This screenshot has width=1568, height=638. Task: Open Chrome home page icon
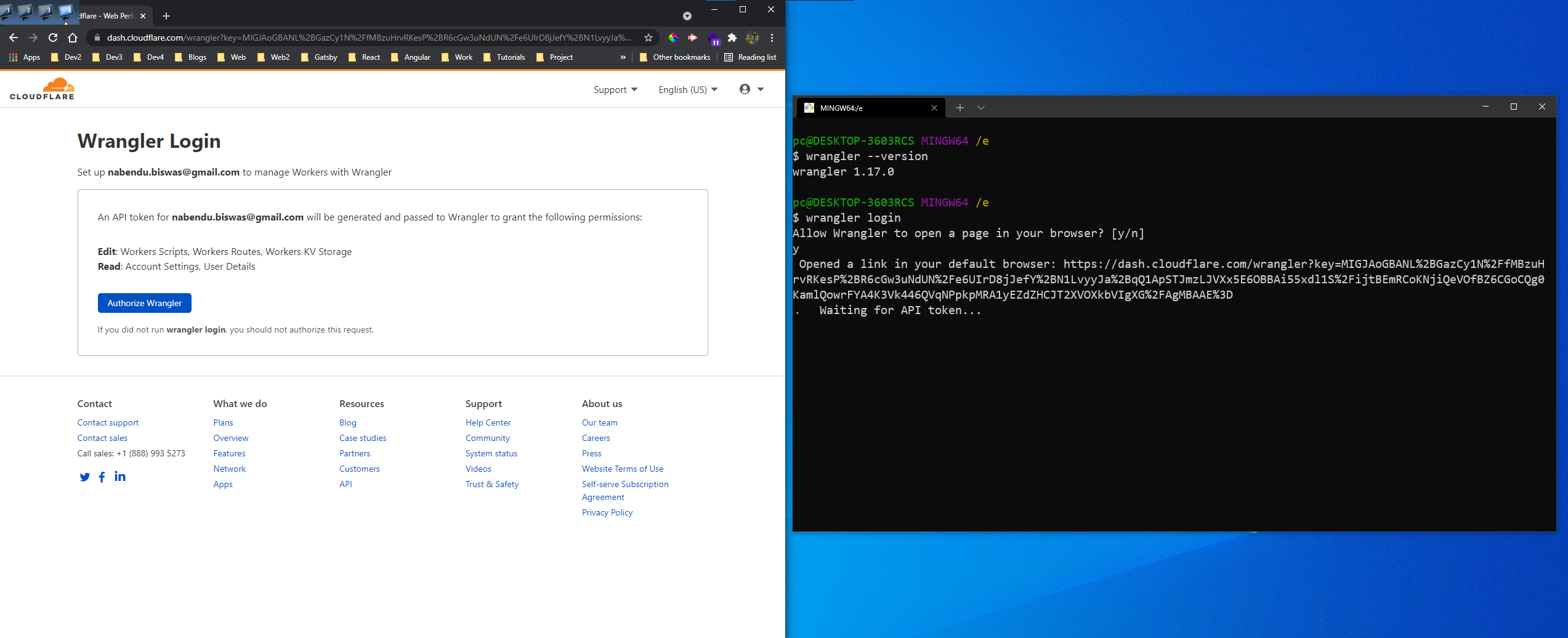pyautogui.click(x=73, y=38)
